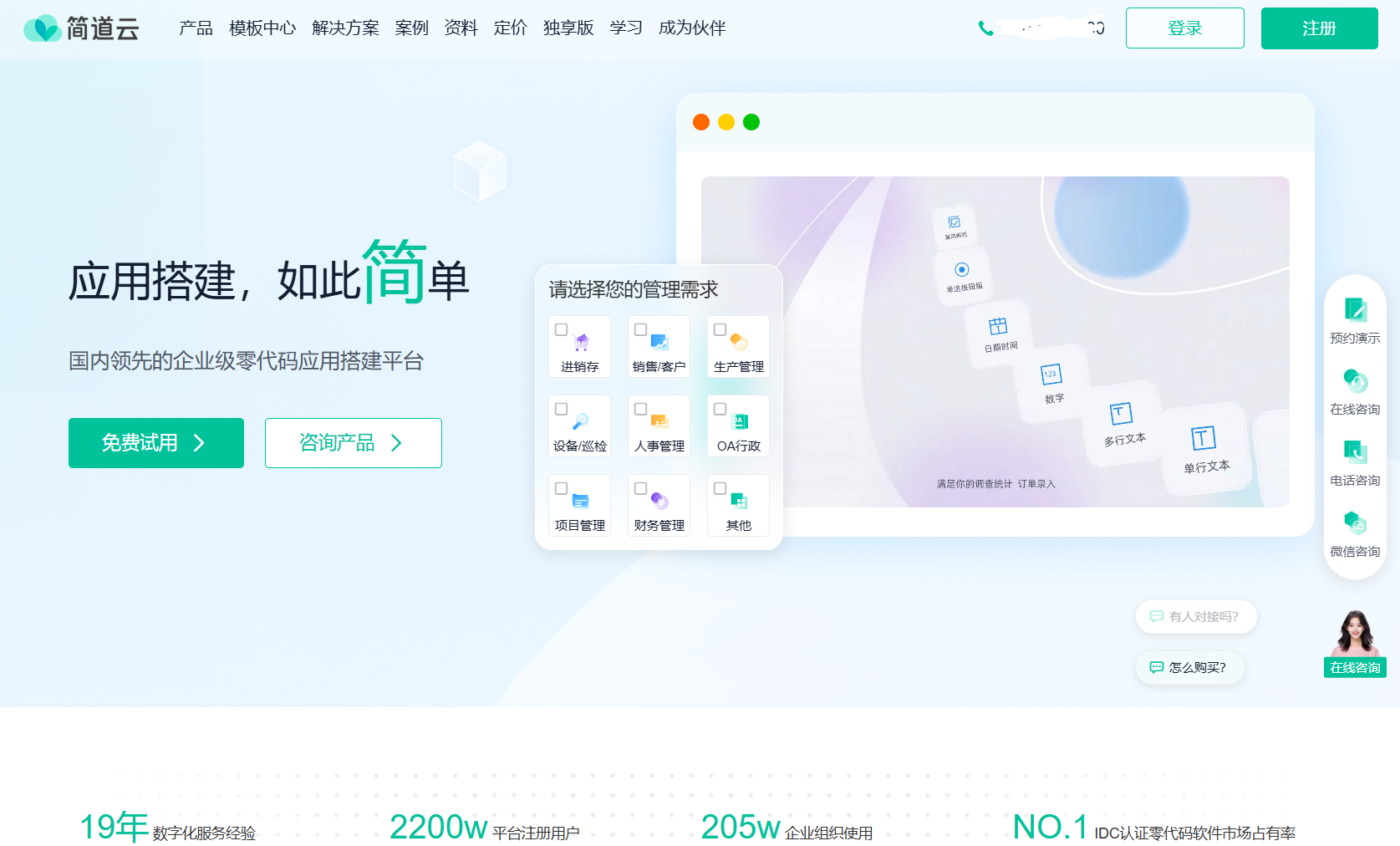Screen dimensions: 1400x846
Task: Click the 19年 statistic text
Action: click(114, 827)
